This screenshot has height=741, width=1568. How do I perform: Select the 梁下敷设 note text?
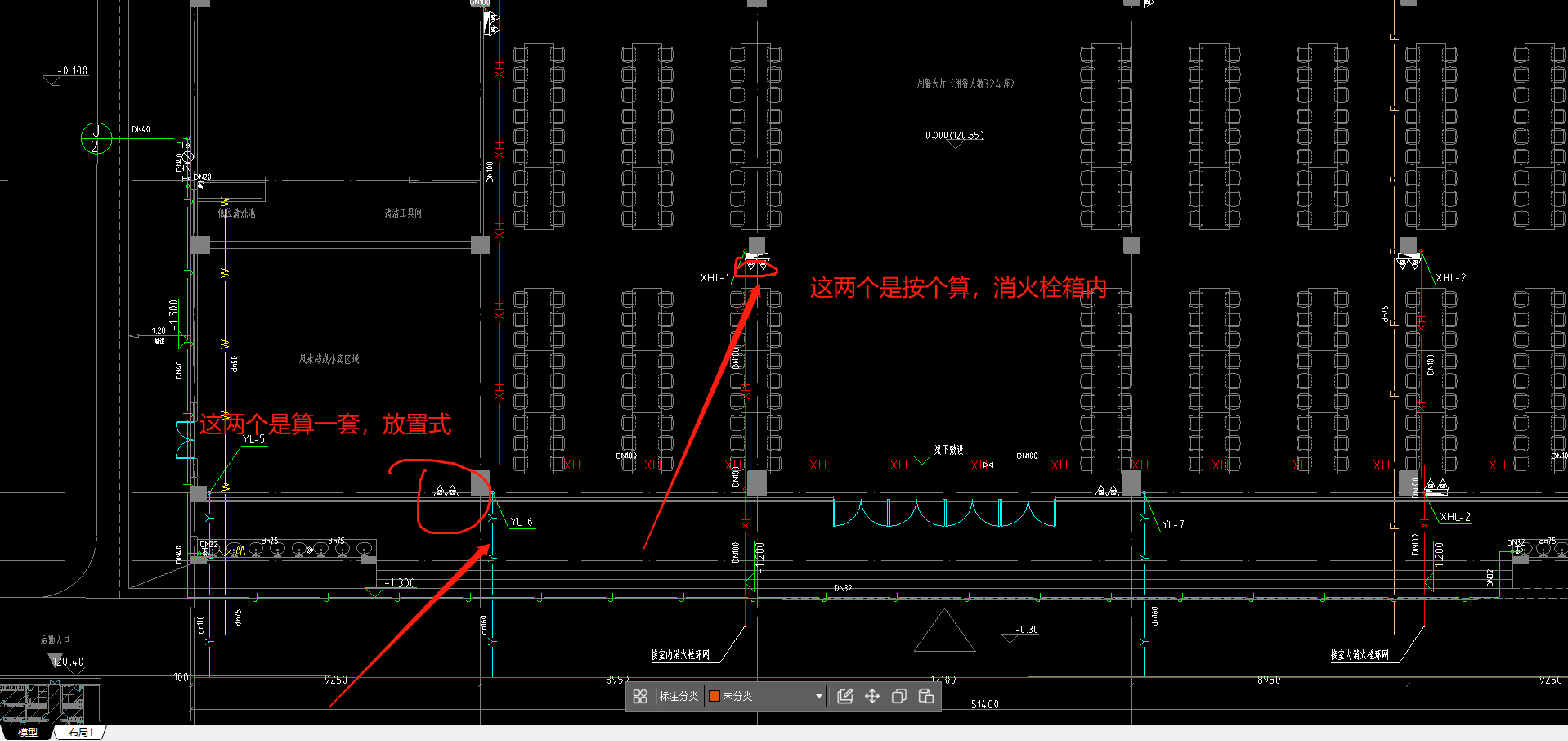point(949,450)
